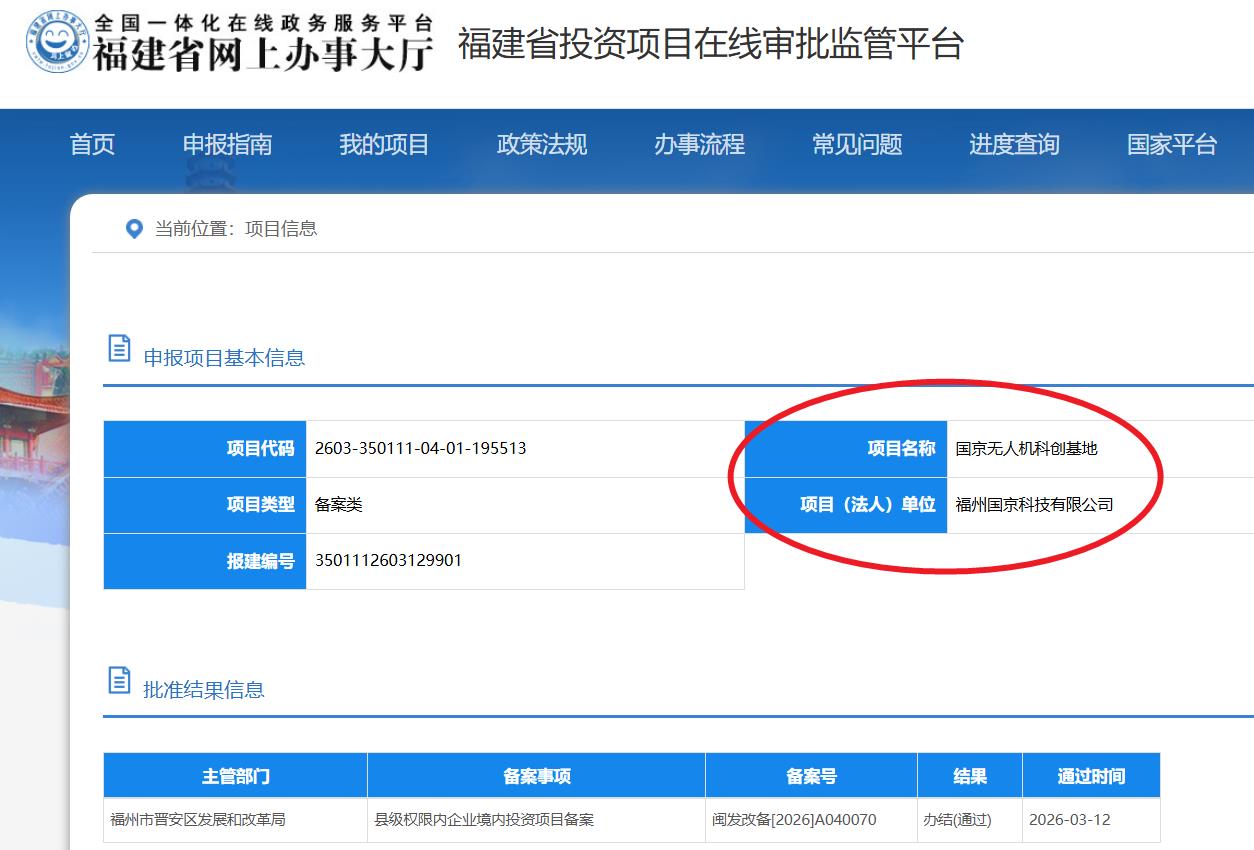Screen dimensions: 1254x850
Task: Open the 办事流程 page
Action: pos(699,145)
